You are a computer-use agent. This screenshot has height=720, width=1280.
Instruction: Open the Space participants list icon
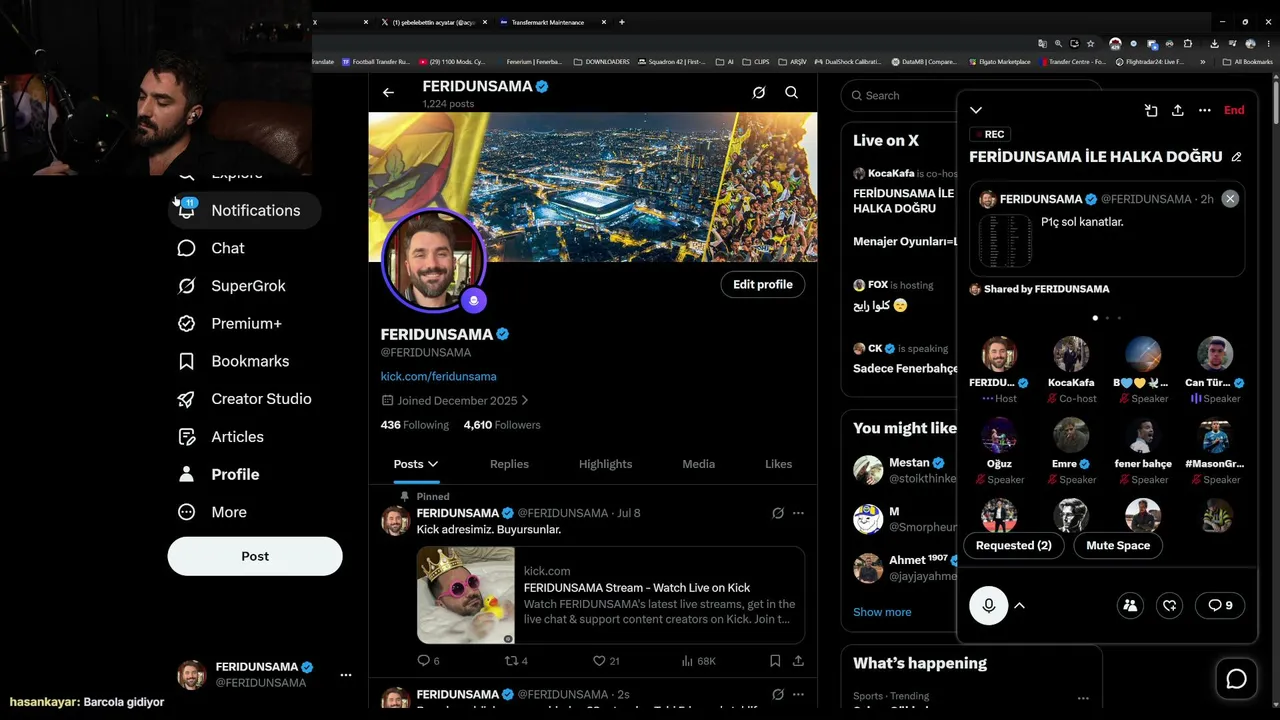(1130, 605)
